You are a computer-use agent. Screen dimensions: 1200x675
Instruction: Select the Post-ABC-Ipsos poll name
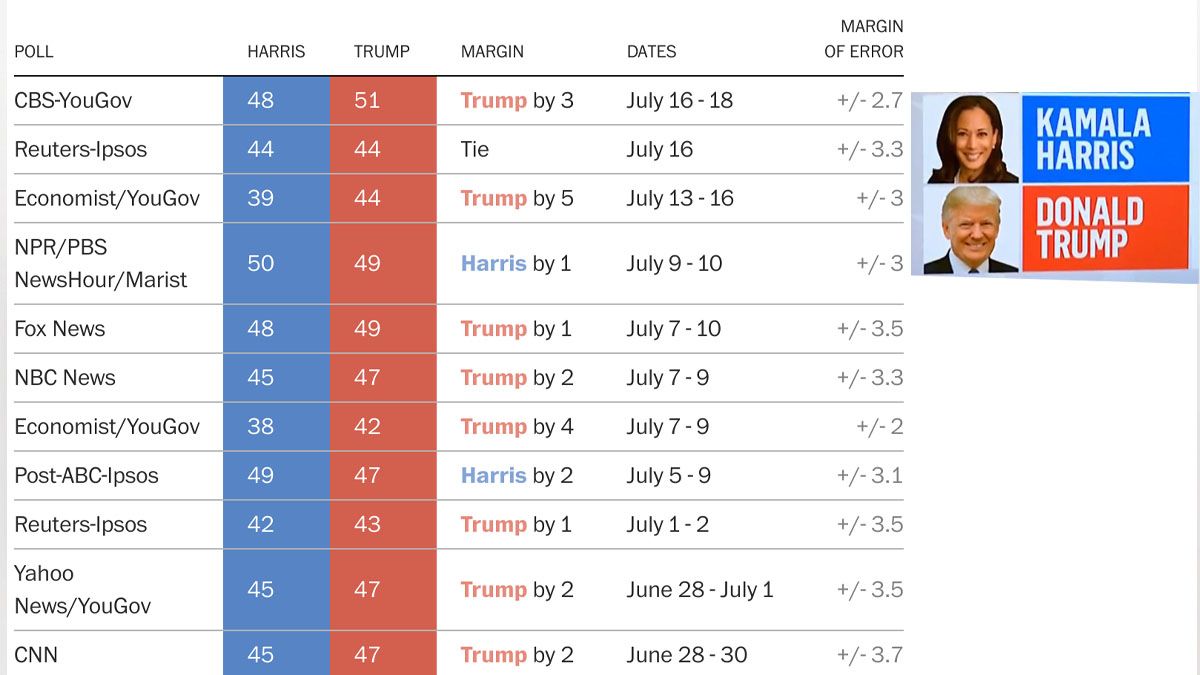pyautogui.click(x=86, y=476)
